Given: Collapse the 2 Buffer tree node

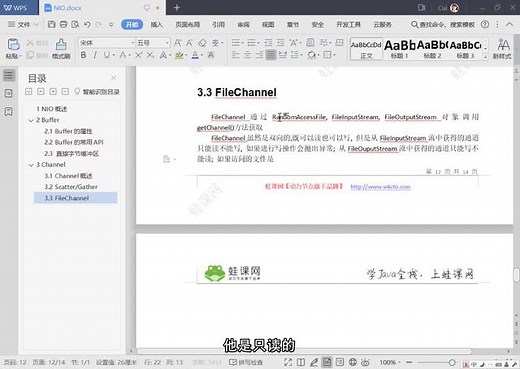Looking at the screenshot, I should pyautogui.click(x=31, y=120).
